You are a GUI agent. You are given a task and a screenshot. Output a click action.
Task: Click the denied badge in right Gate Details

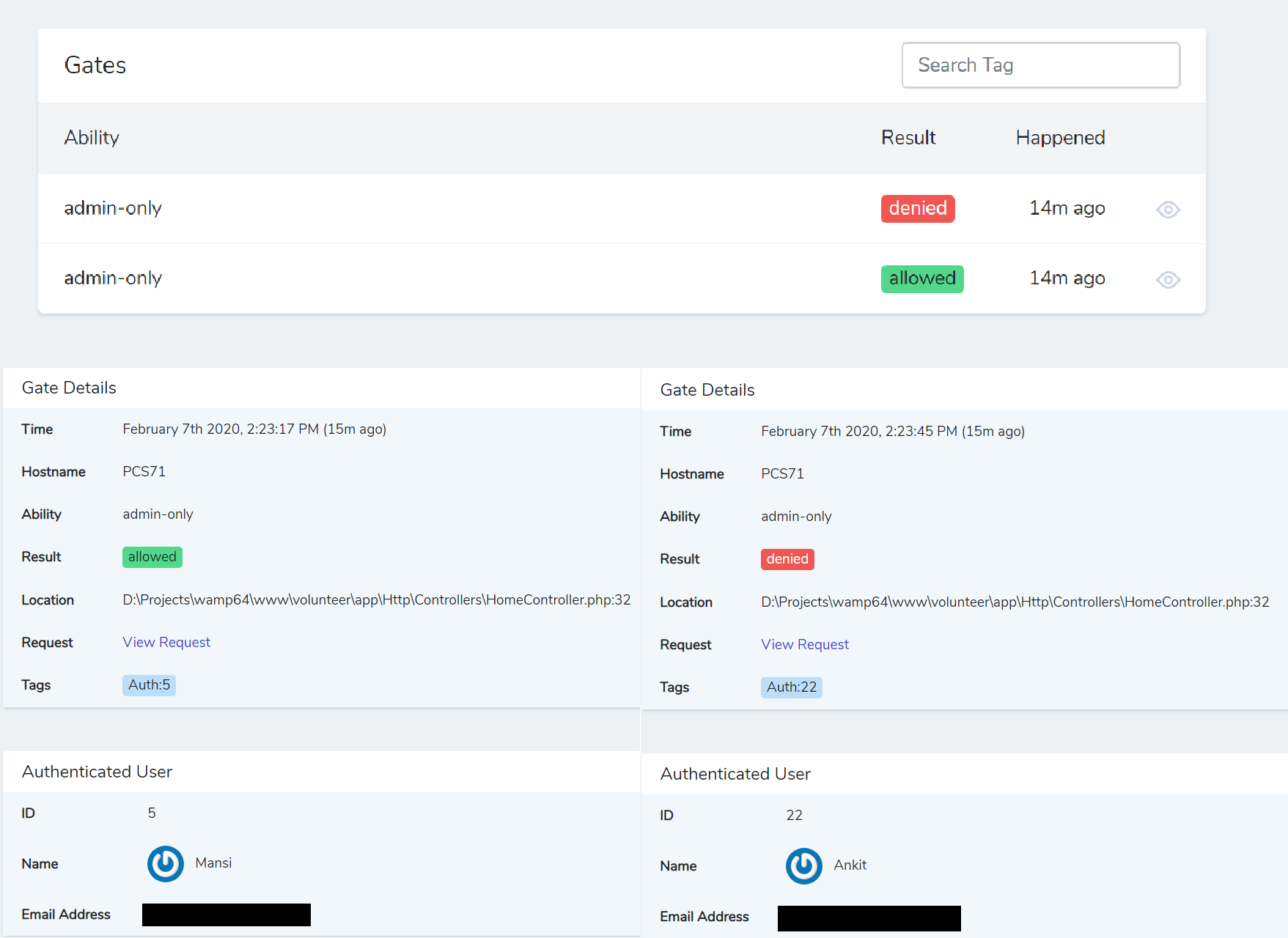pos(787,559)
